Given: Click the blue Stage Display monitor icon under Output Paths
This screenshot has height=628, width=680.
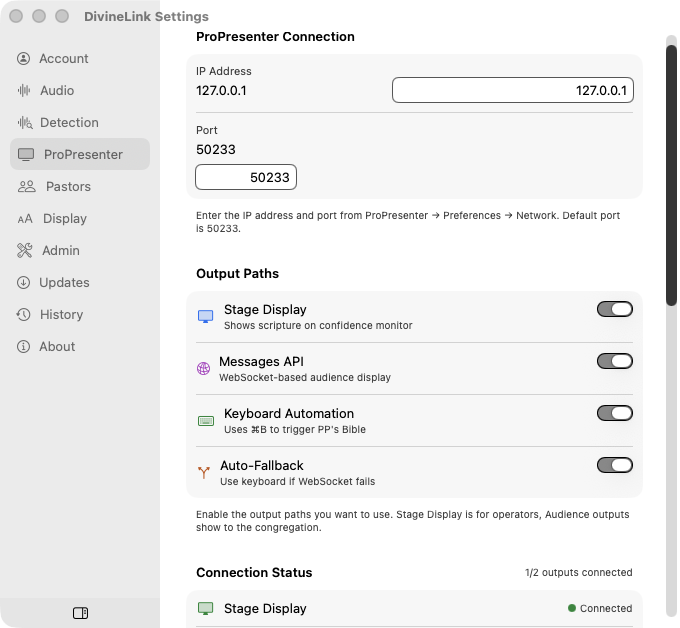Looking at the screenshot, I should pyautogui.click(x=206, y=316).
